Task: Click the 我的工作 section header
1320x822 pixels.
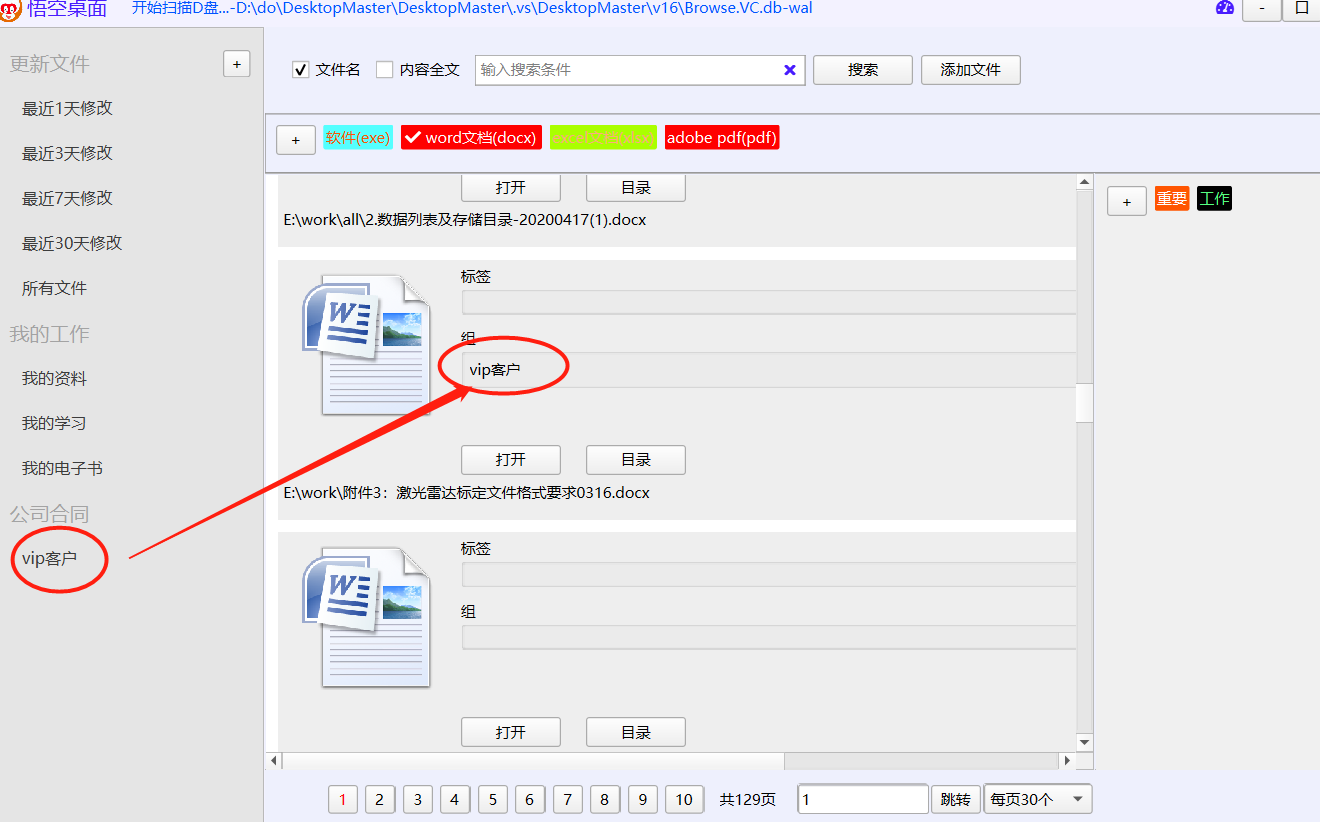Action: [x=50, y=334]
